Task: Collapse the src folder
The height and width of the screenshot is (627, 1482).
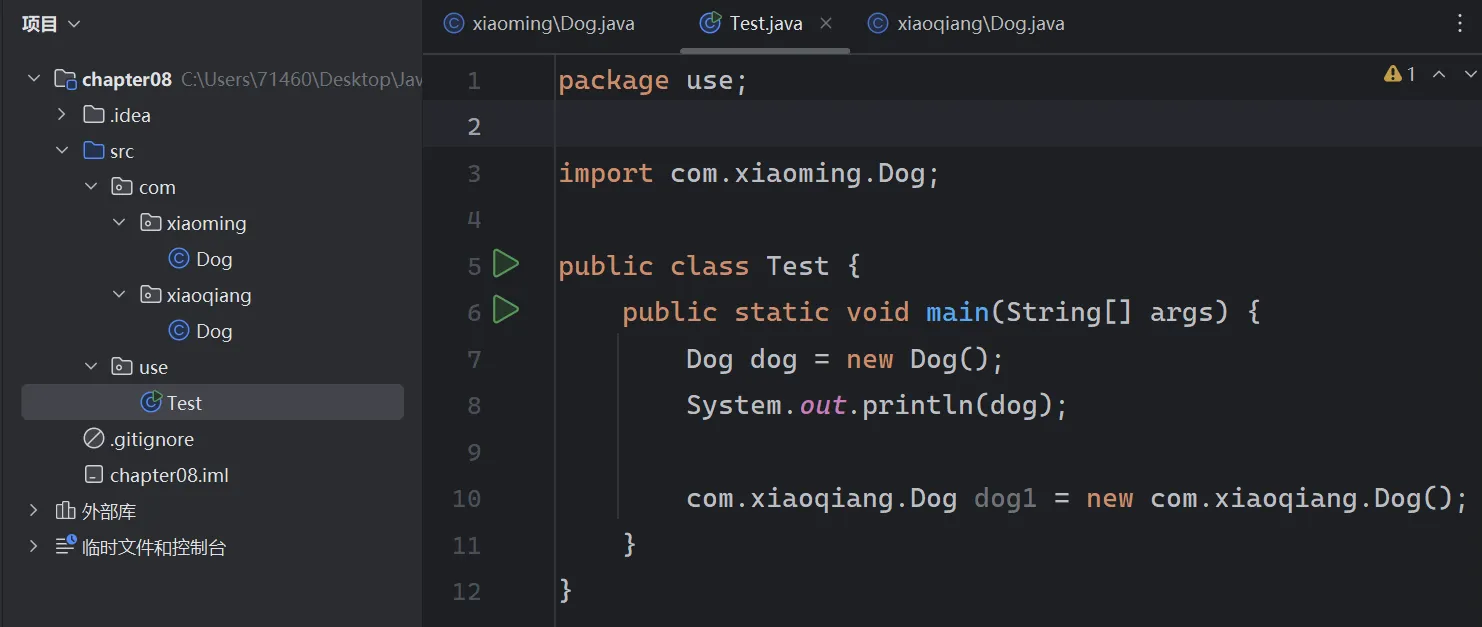Action: (62, 151)
